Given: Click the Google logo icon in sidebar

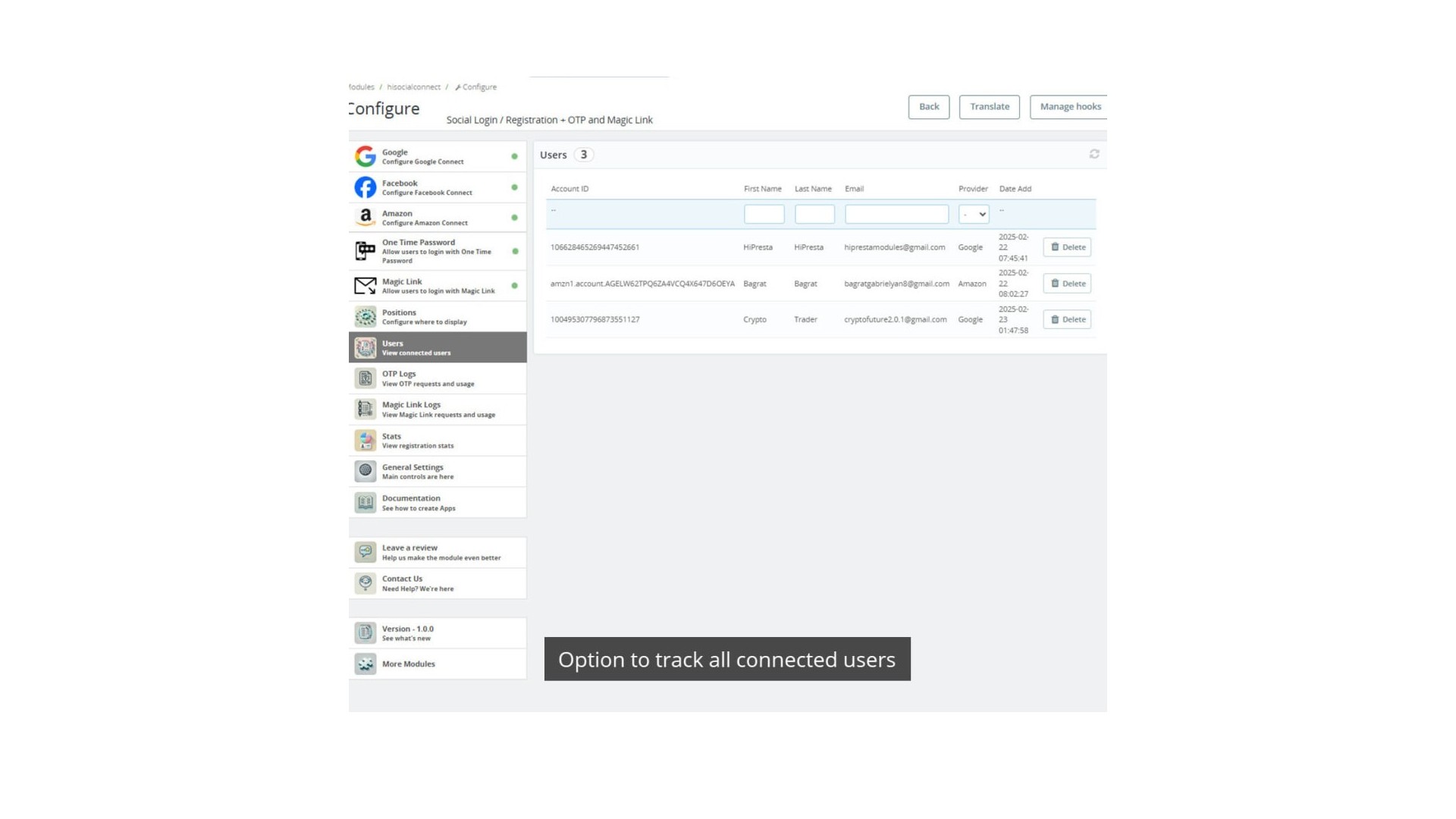Looking at the screenshot, I should 365,156.
